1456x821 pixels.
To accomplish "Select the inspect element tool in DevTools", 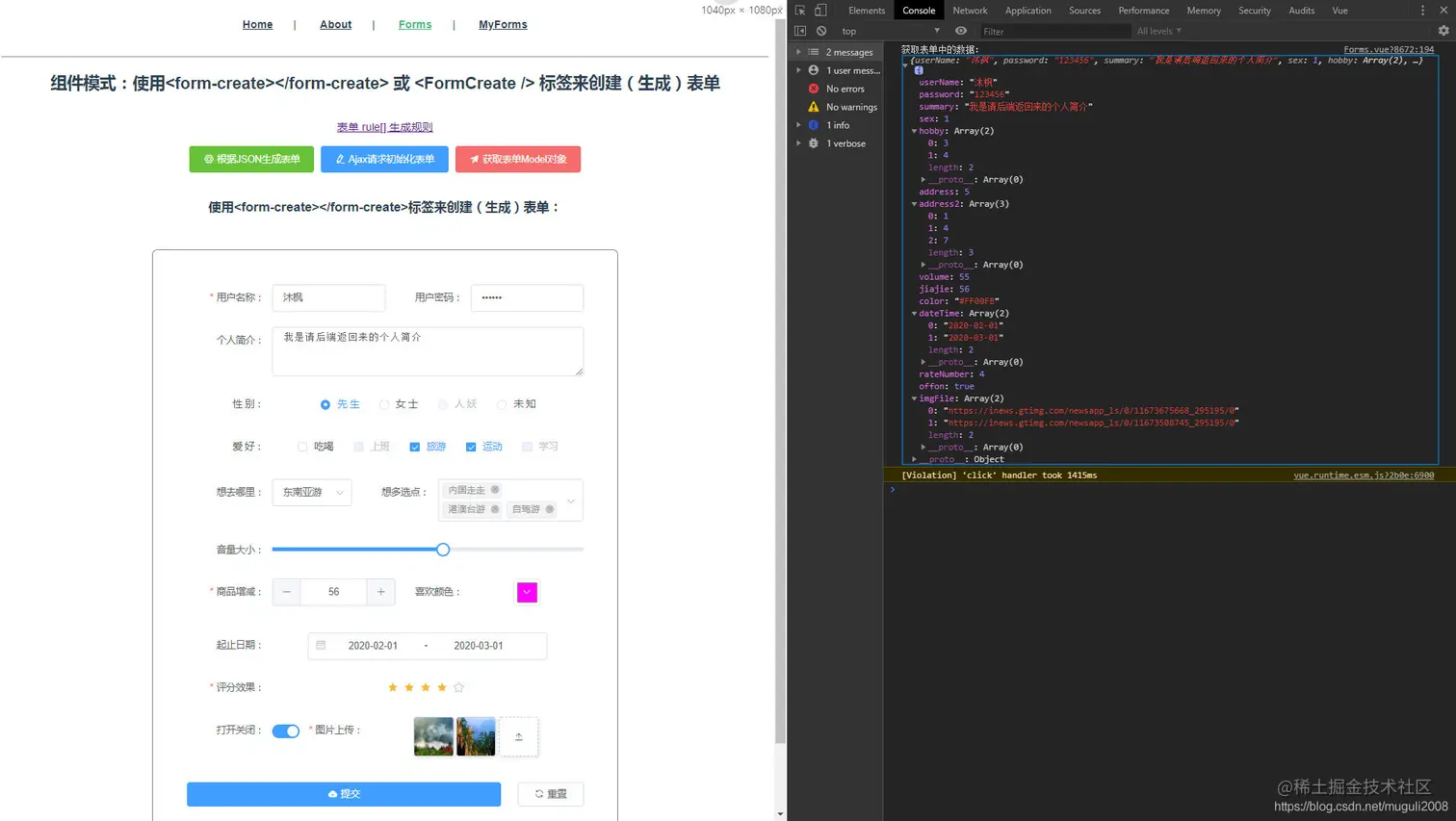I will click(799, 10).
